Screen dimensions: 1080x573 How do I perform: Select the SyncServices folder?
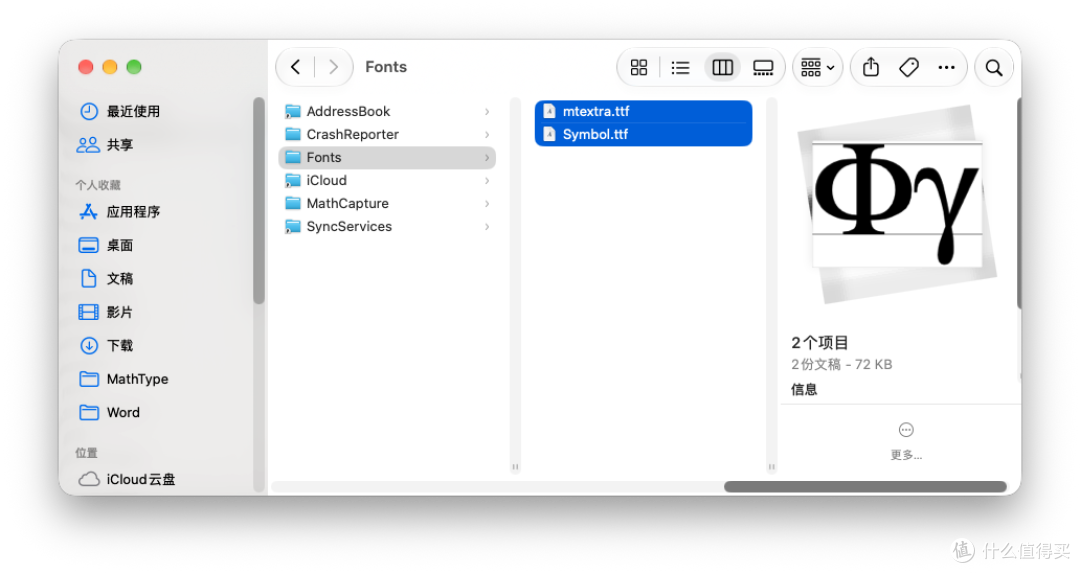[x=387, y=227]
